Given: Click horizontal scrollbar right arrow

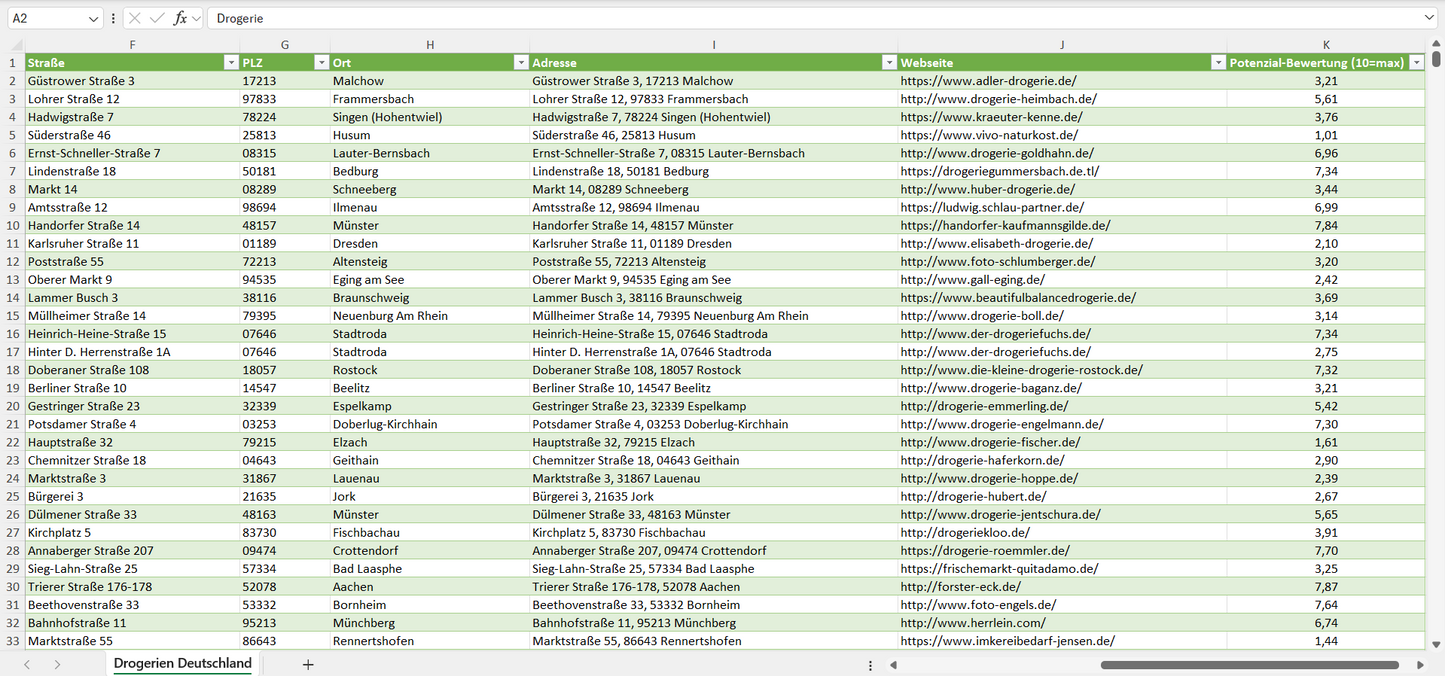Looking at the screenshot, I should point(1420,664).
